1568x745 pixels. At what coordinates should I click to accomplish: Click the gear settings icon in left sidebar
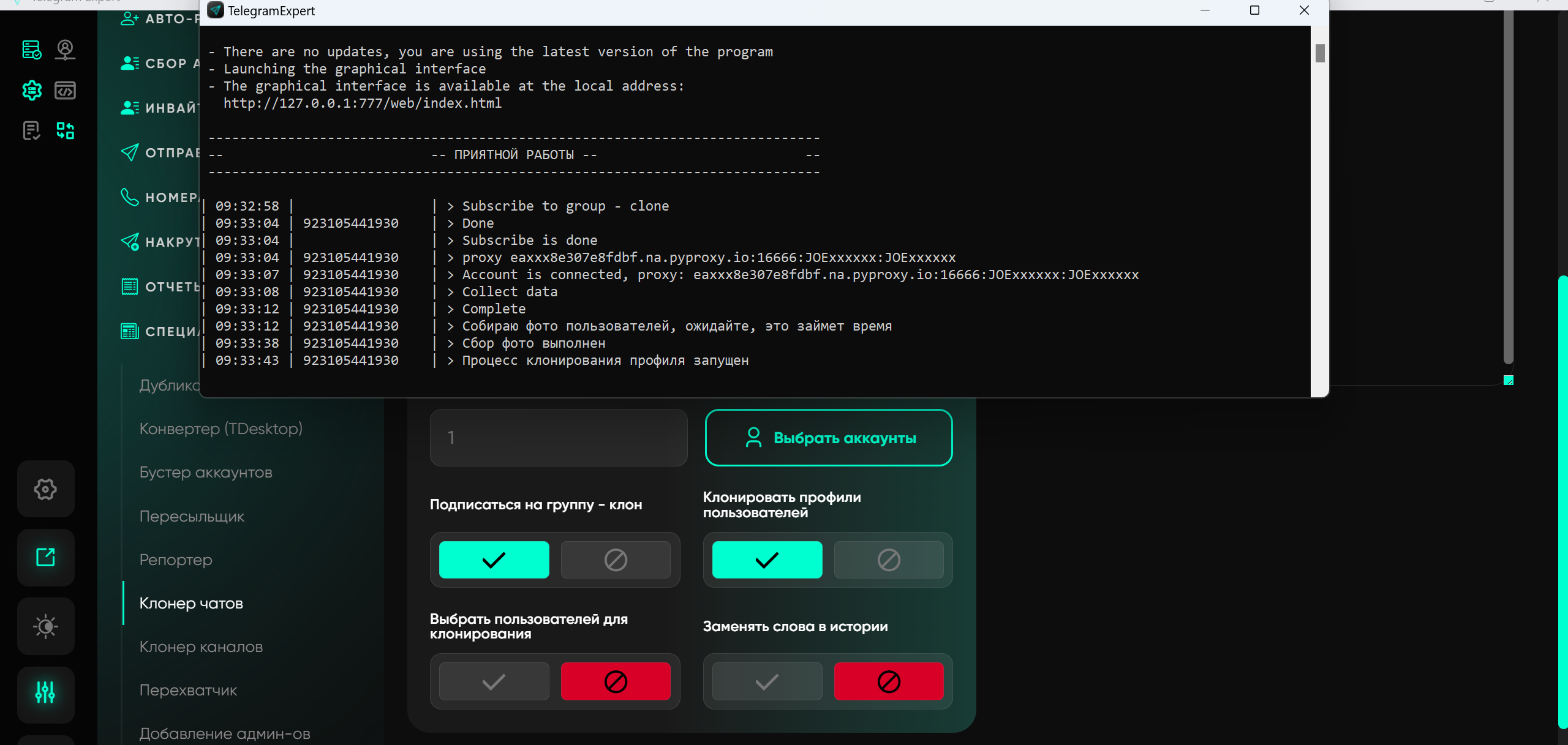45,489
